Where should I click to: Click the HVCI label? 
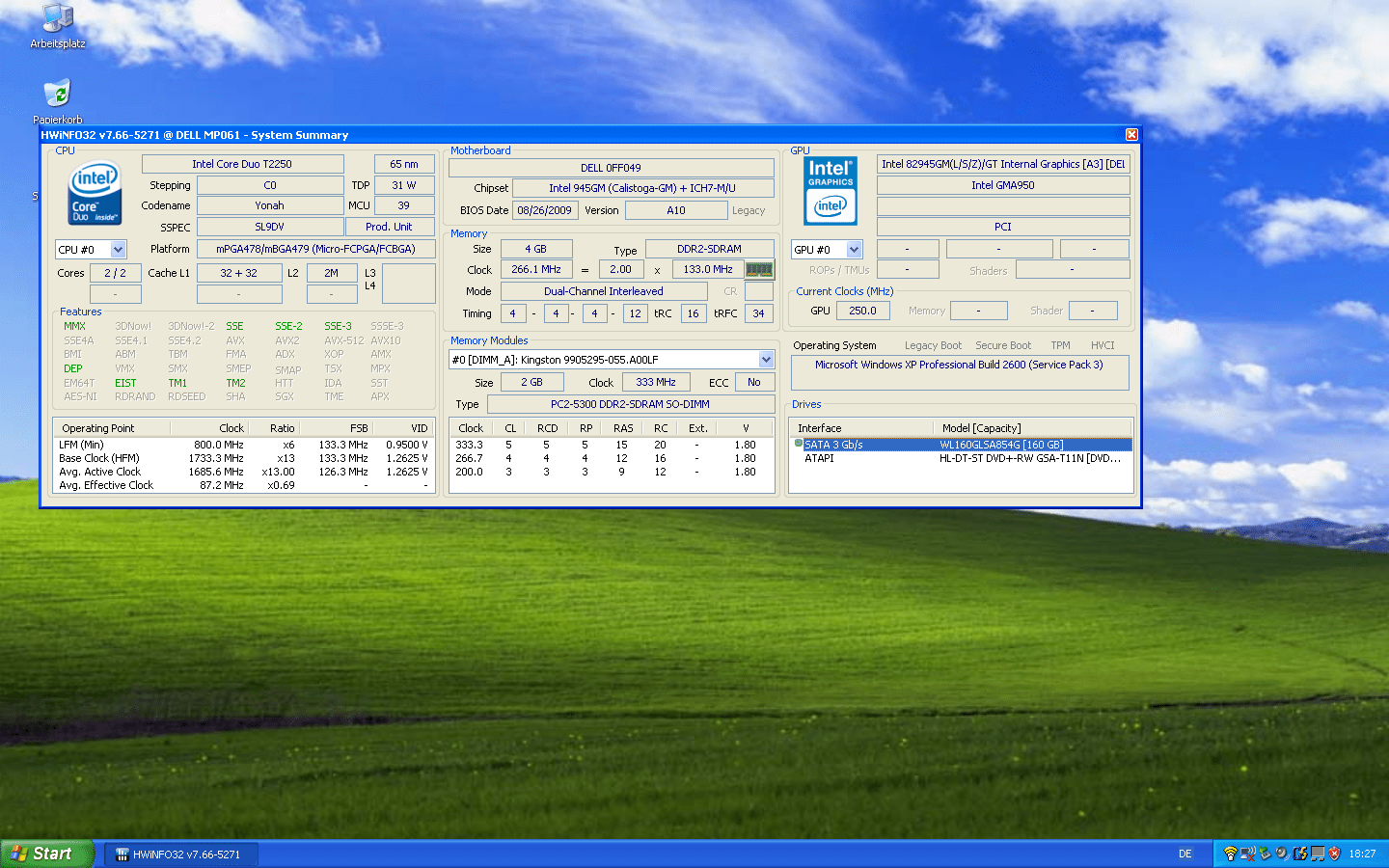click(x=1103, y=345)
